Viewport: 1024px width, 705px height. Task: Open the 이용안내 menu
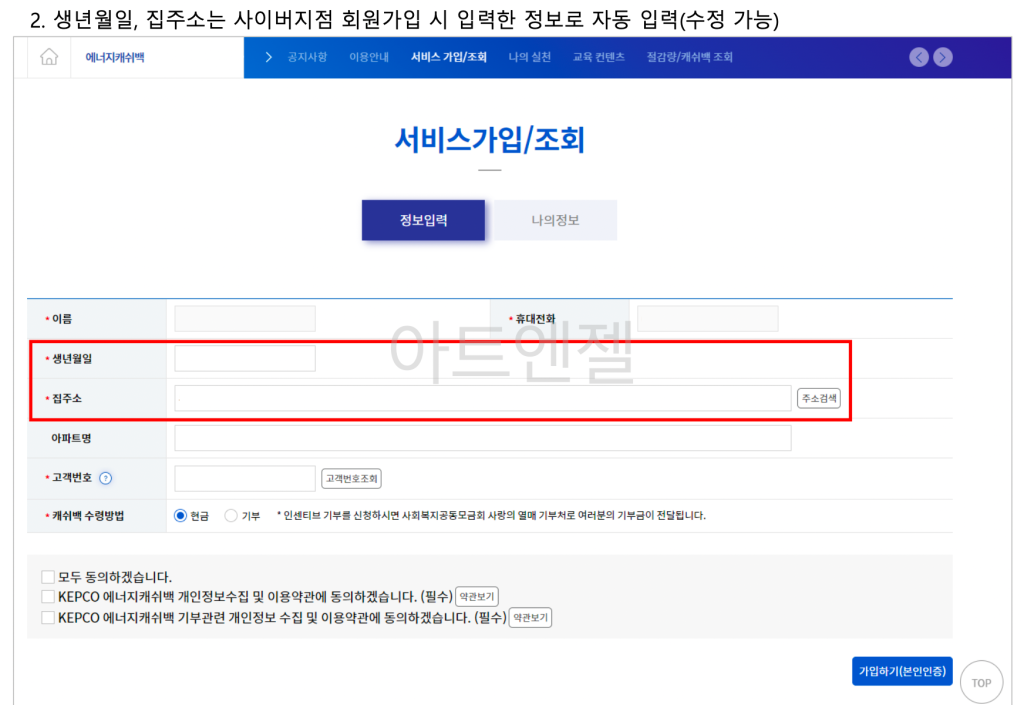click(x=368, y=58)
